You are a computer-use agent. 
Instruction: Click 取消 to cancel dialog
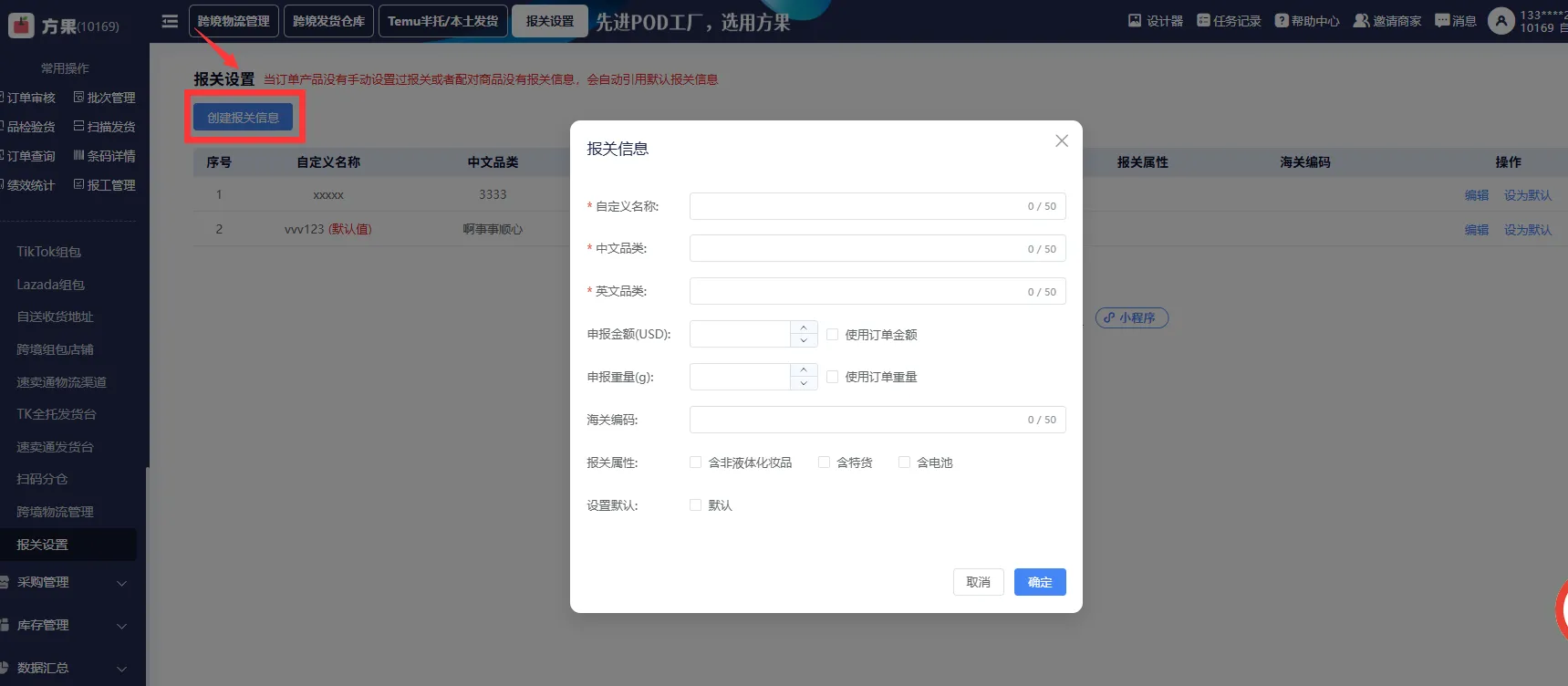coord(978,582)
